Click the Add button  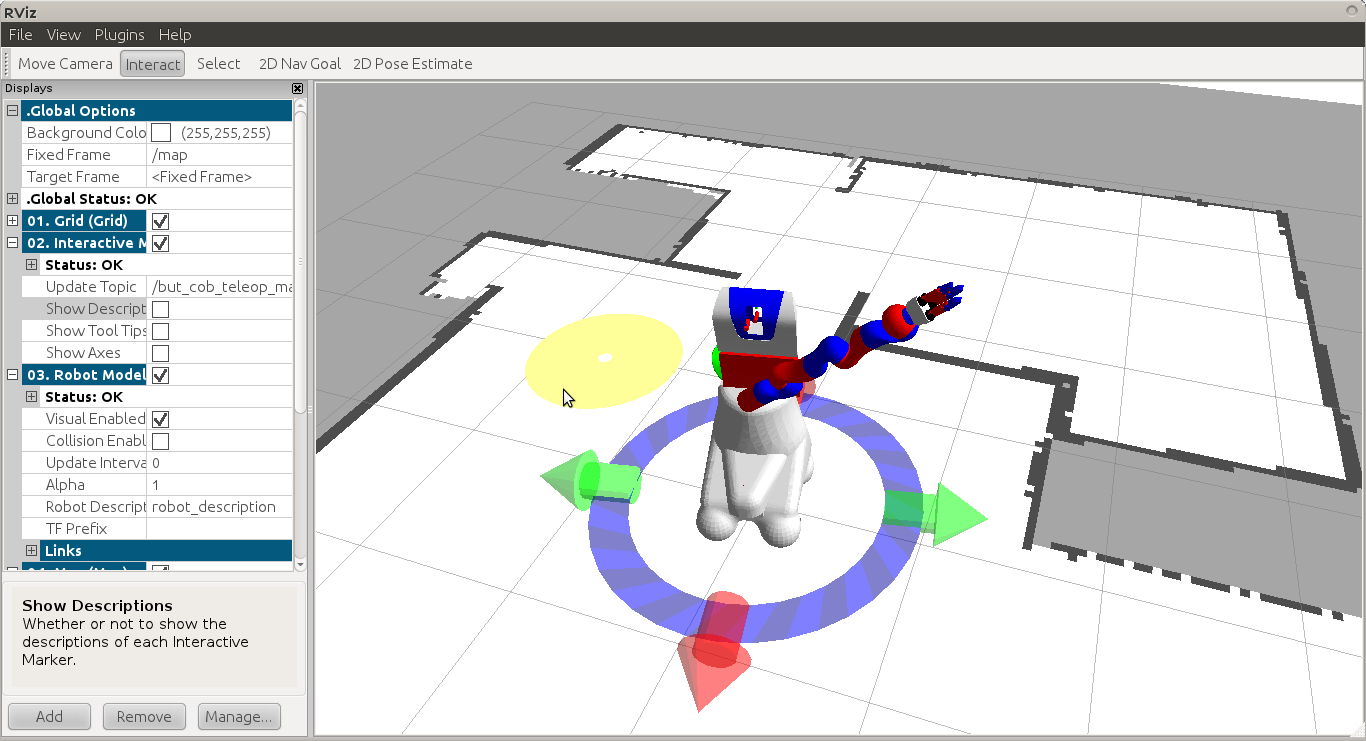pyautogui.click(x=49, y=716)
